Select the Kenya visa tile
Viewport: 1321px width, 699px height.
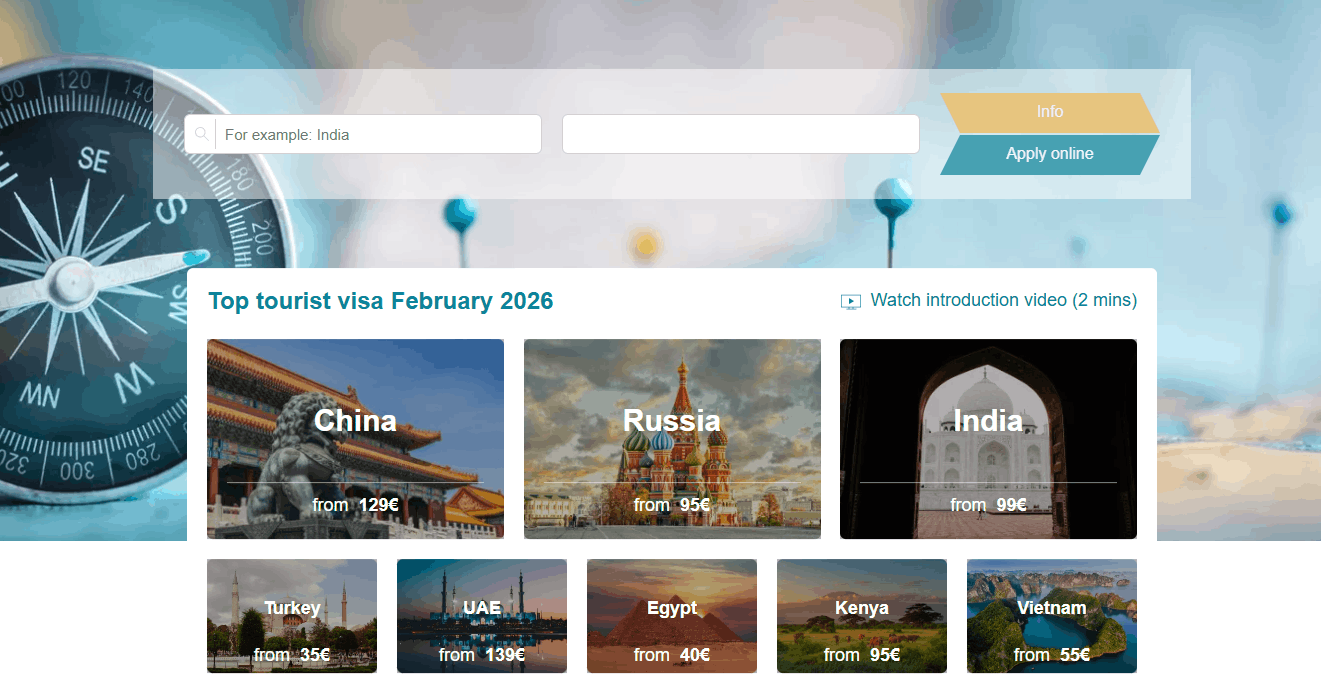point(862,616)
